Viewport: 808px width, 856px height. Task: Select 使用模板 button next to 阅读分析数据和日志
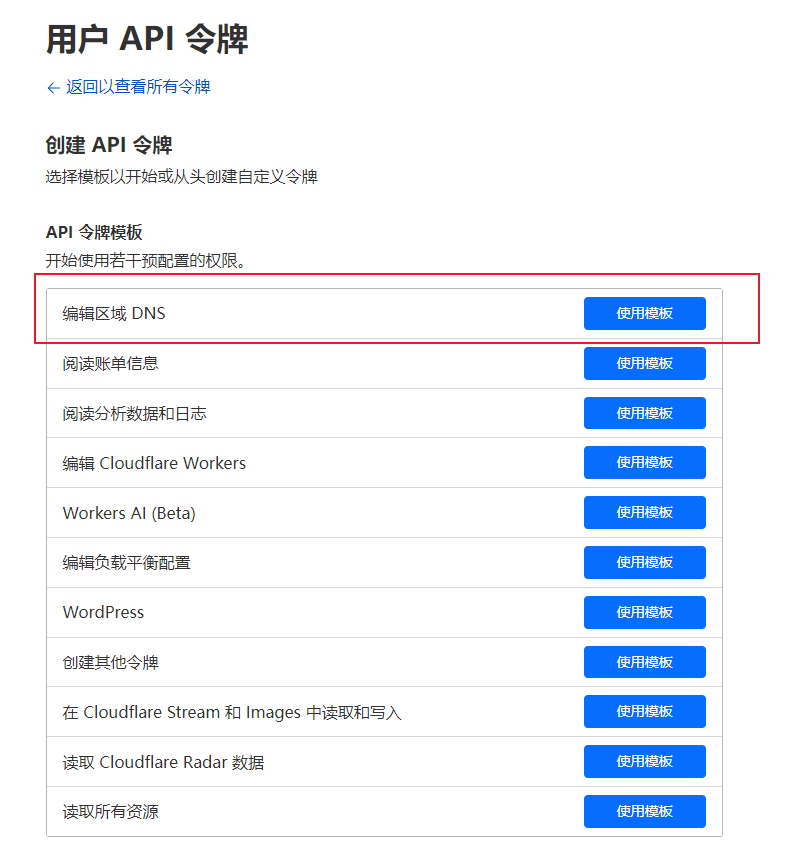(x=644, y=413)
